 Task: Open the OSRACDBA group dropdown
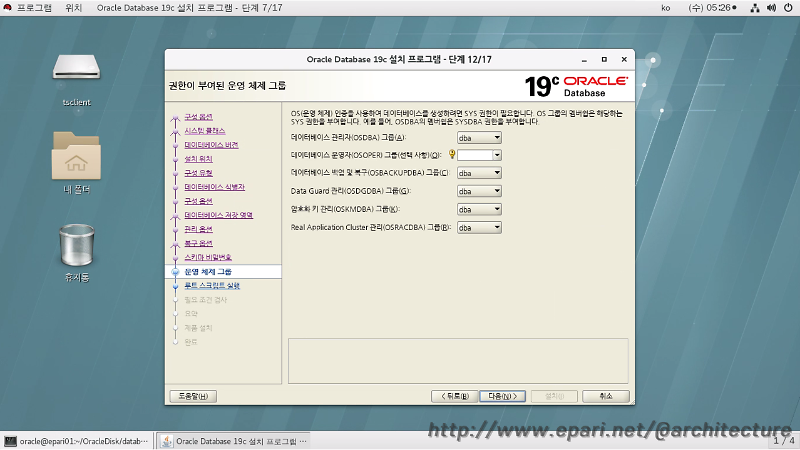tap(479, 228)
